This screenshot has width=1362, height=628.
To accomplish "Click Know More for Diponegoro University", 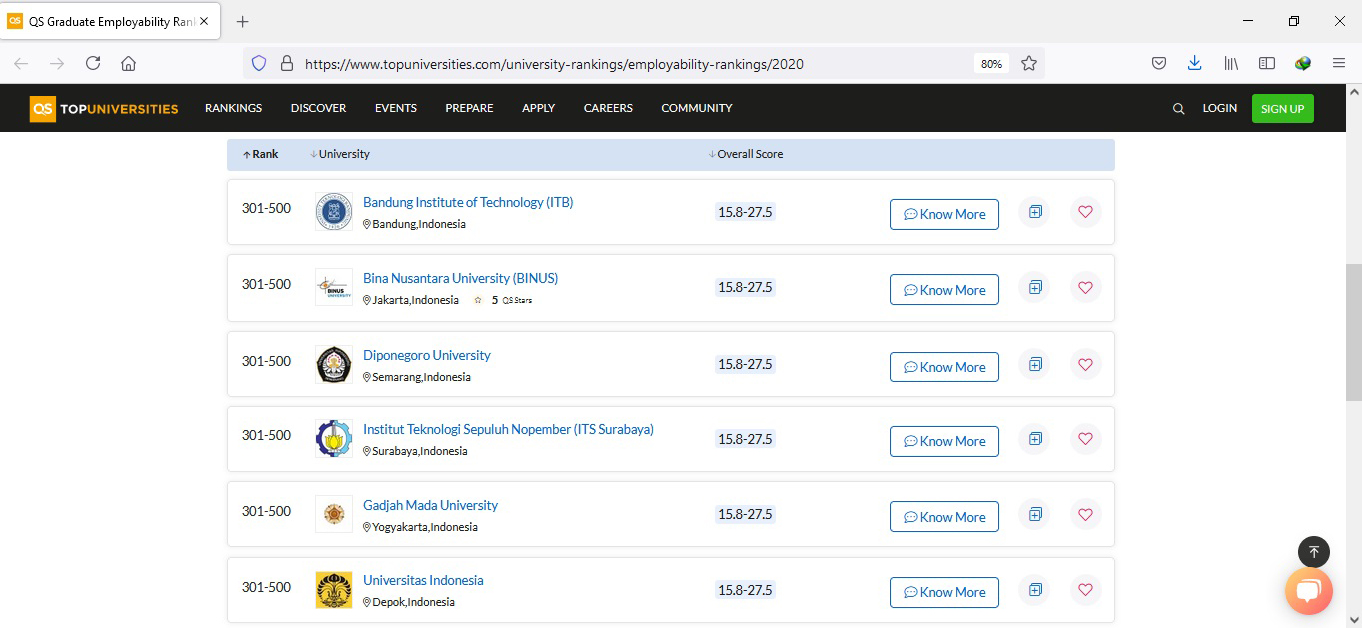I will 944,366.
